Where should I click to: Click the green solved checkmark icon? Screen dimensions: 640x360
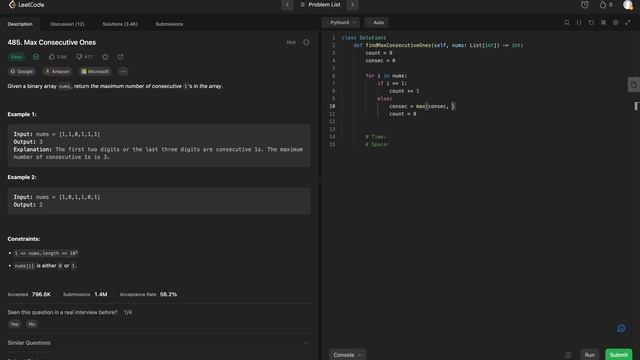coord(36,57)
